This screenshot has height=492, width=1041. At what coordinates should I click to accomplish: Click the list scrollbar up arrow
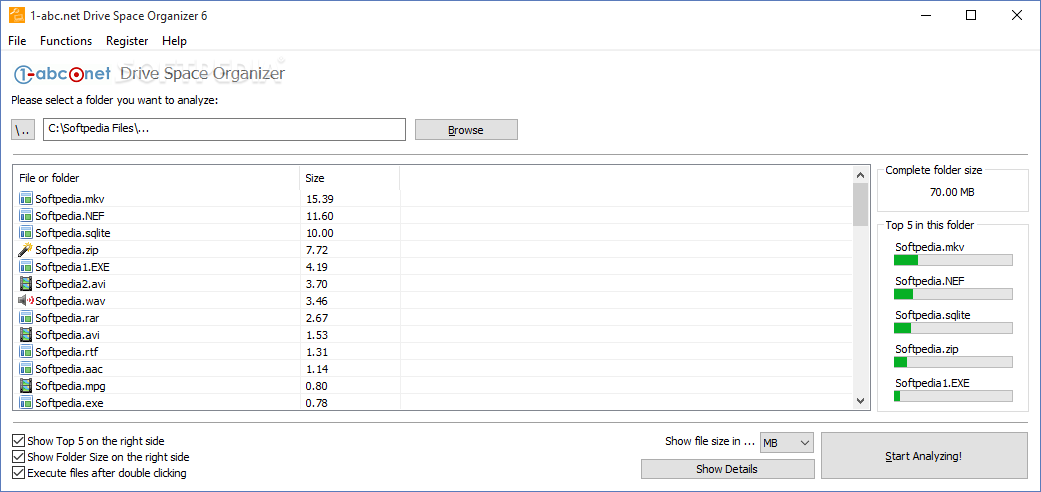860,175
